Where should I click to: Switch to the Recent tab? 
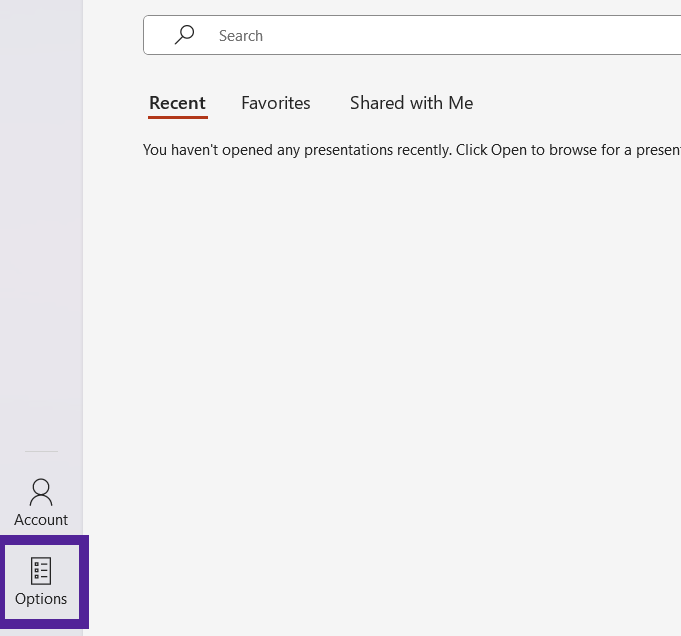177,103
